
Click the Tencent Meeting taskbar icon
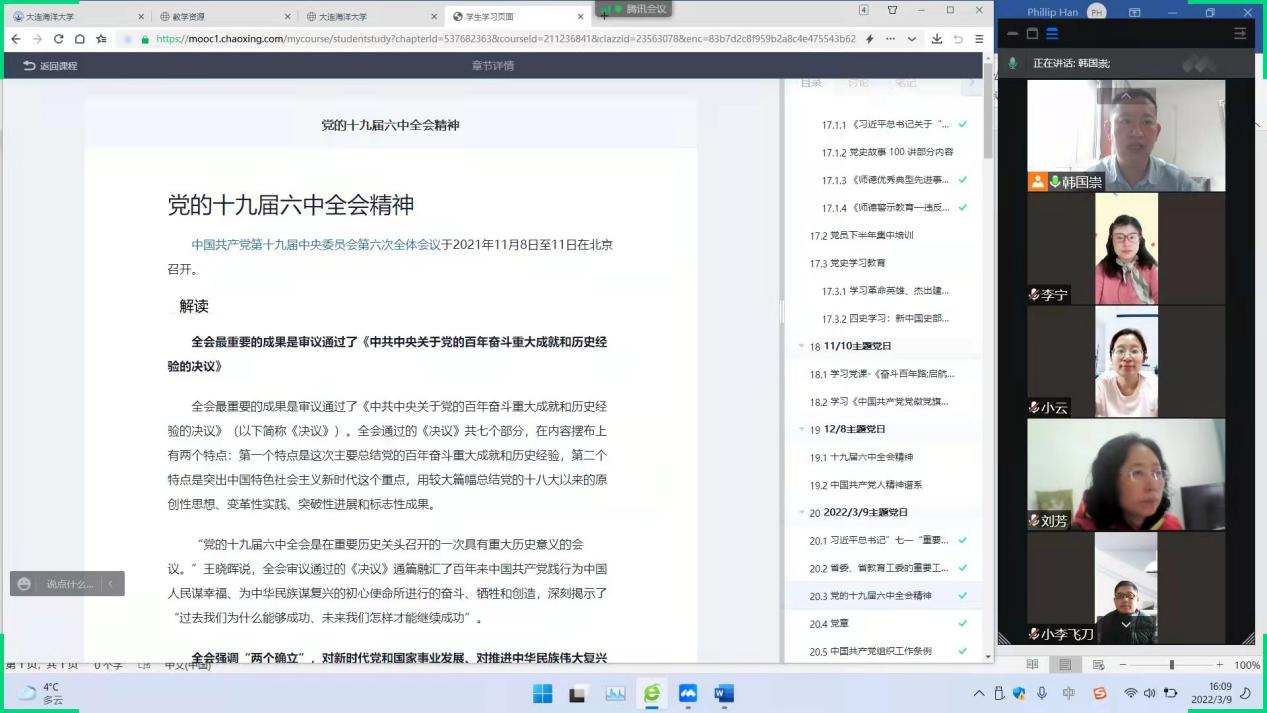pos(688,693)
